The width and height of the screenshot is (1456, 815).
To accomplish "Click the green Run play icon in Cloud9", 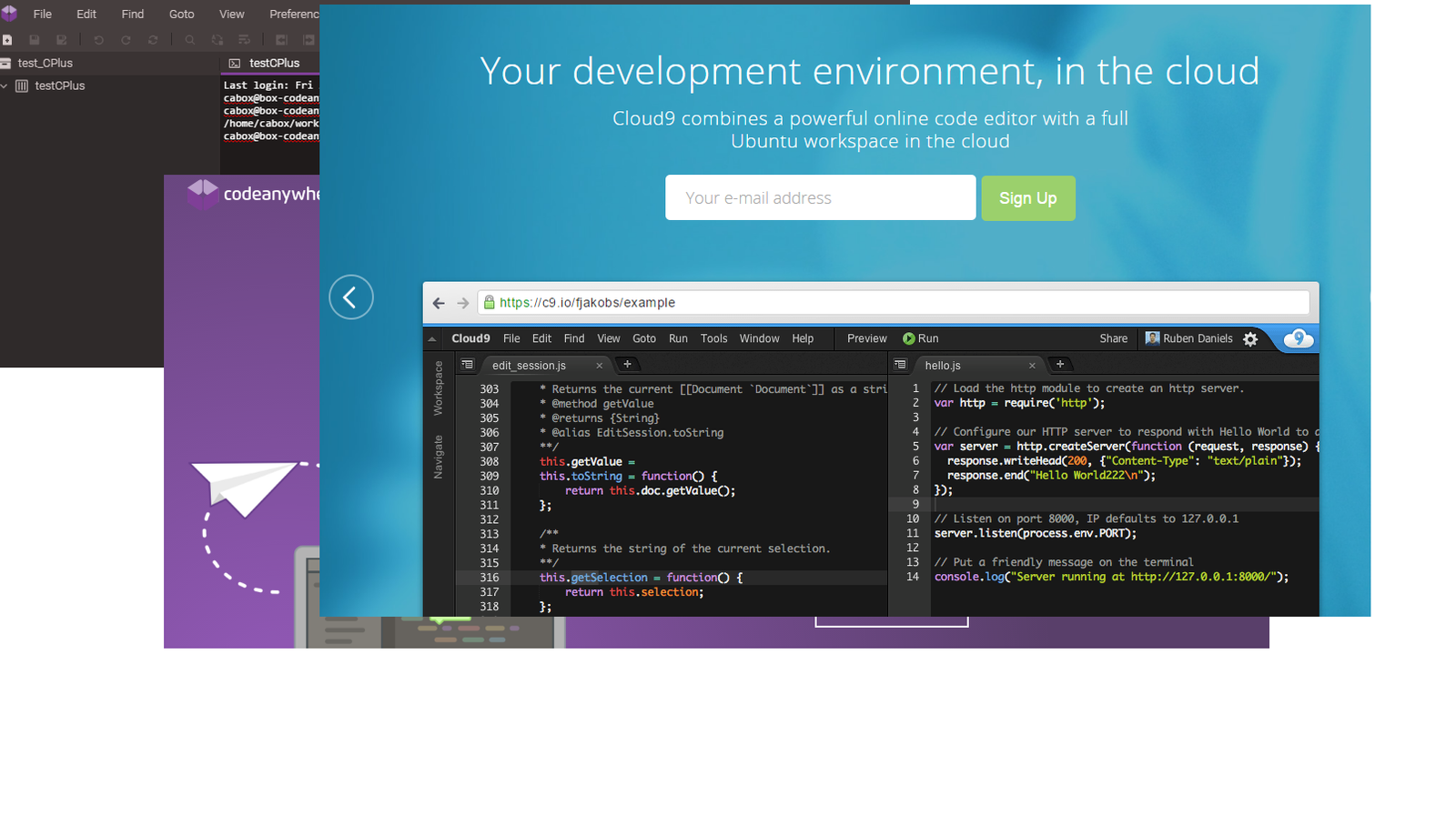I will click(908, 338).
